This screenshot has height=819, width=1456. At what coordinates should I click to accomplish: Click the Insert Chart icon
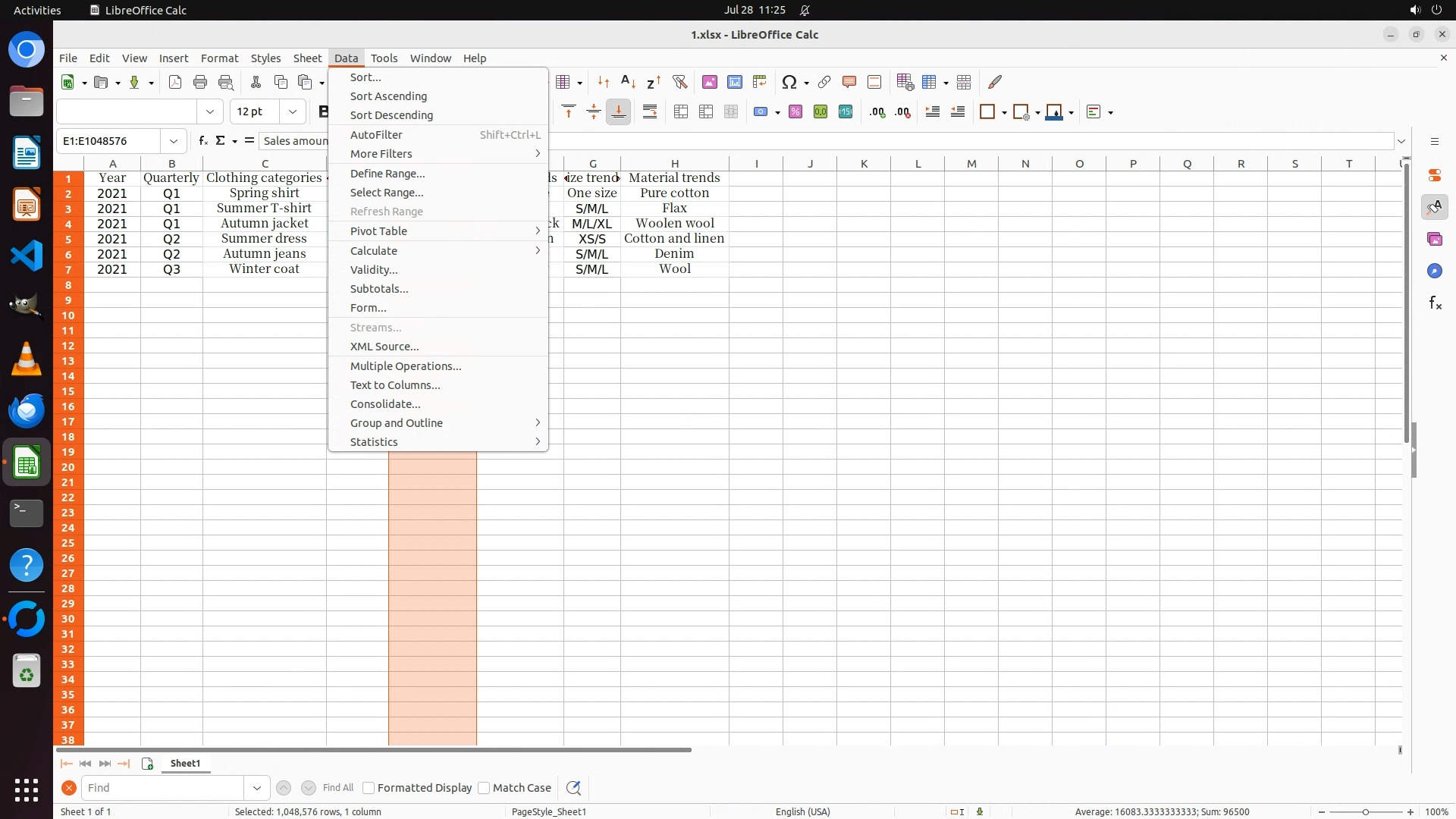[x=734, y=82]
